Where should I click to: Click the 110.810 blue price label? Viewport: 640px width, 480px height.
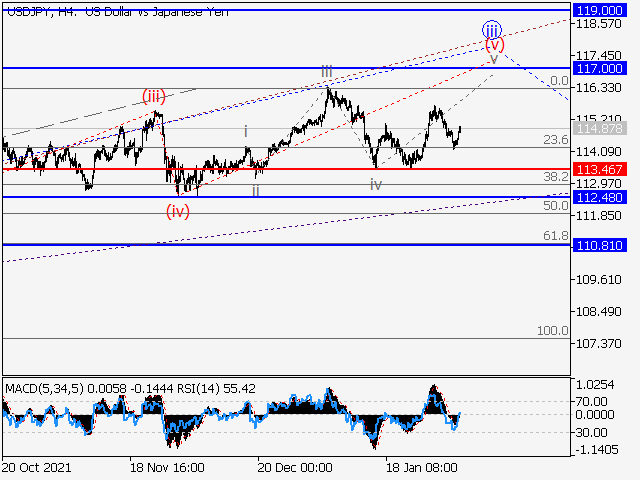click(599, 245)
